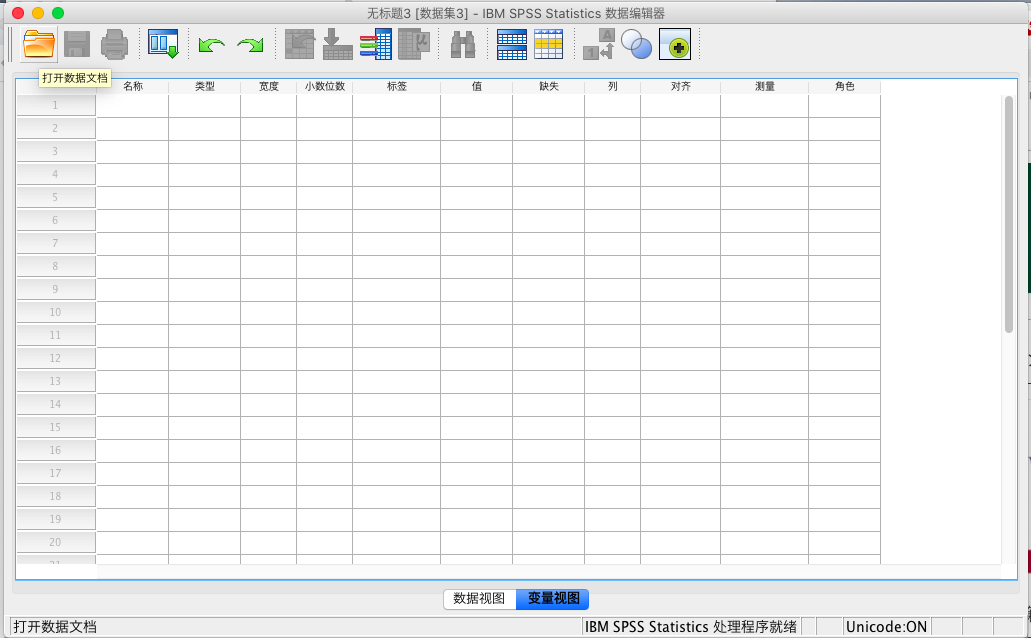
Task: Select row 5 header in the grid
Action: 56,197
